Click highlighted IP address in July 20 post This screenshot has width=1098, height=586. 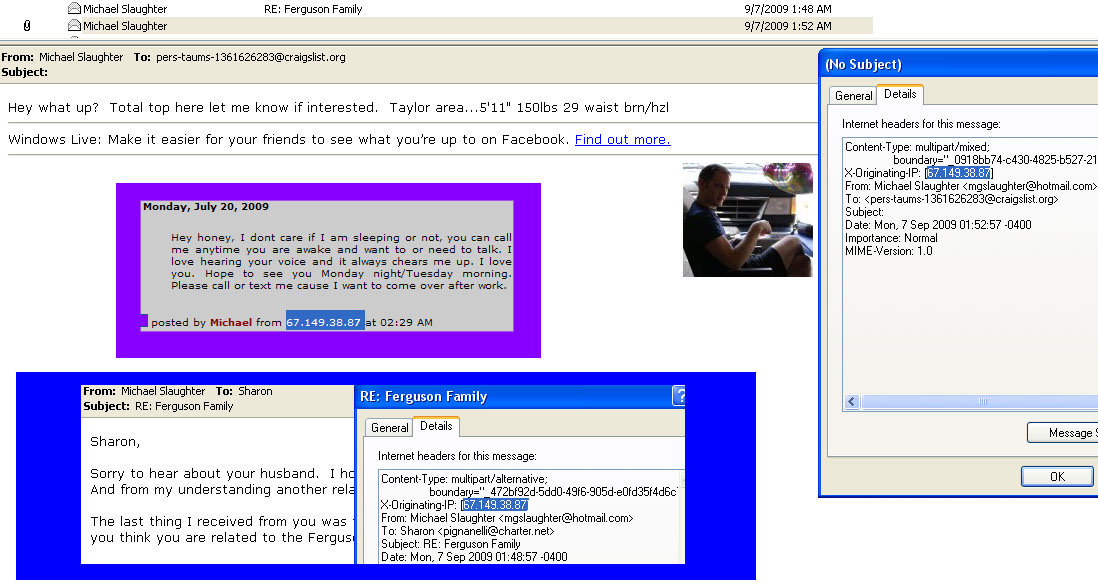pyautogui.click(x=325, y=322)
